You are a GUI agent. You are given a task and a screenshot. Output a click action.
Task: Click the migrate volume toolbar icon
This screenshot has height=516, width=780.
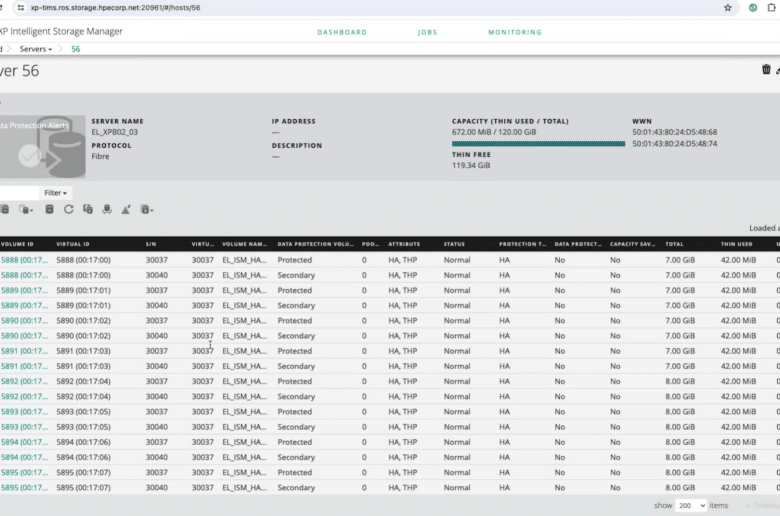click(x=107, y=209)
